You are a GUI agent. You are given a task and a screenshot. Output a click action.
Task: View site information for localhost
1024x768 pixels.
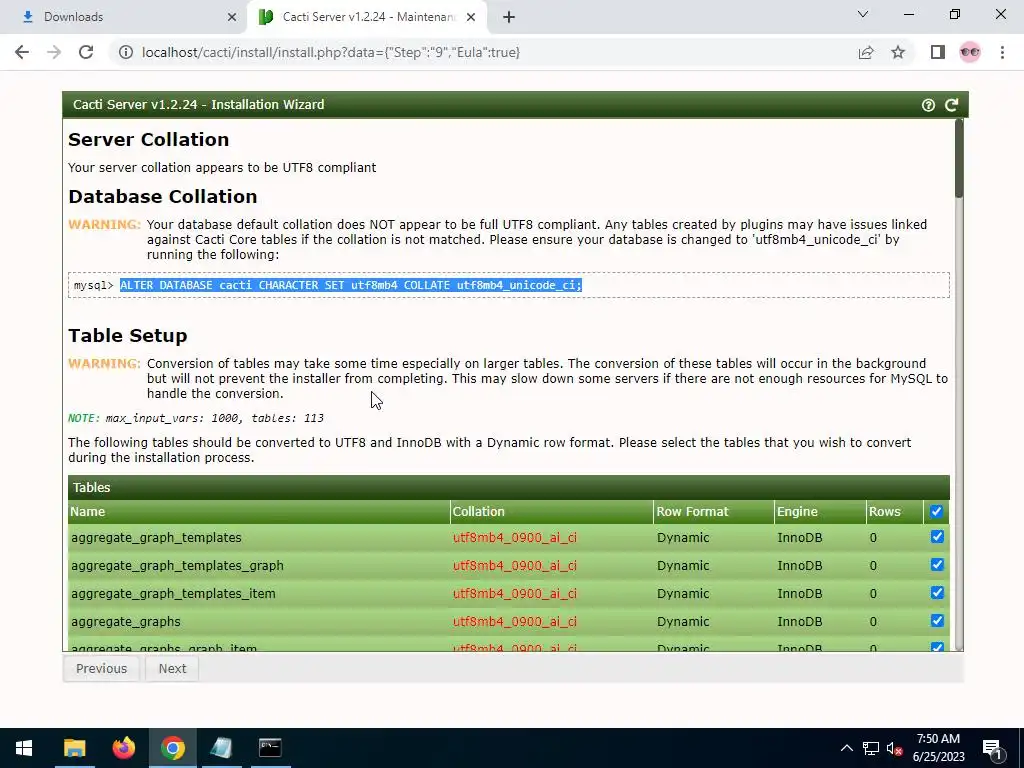[126, 52]
